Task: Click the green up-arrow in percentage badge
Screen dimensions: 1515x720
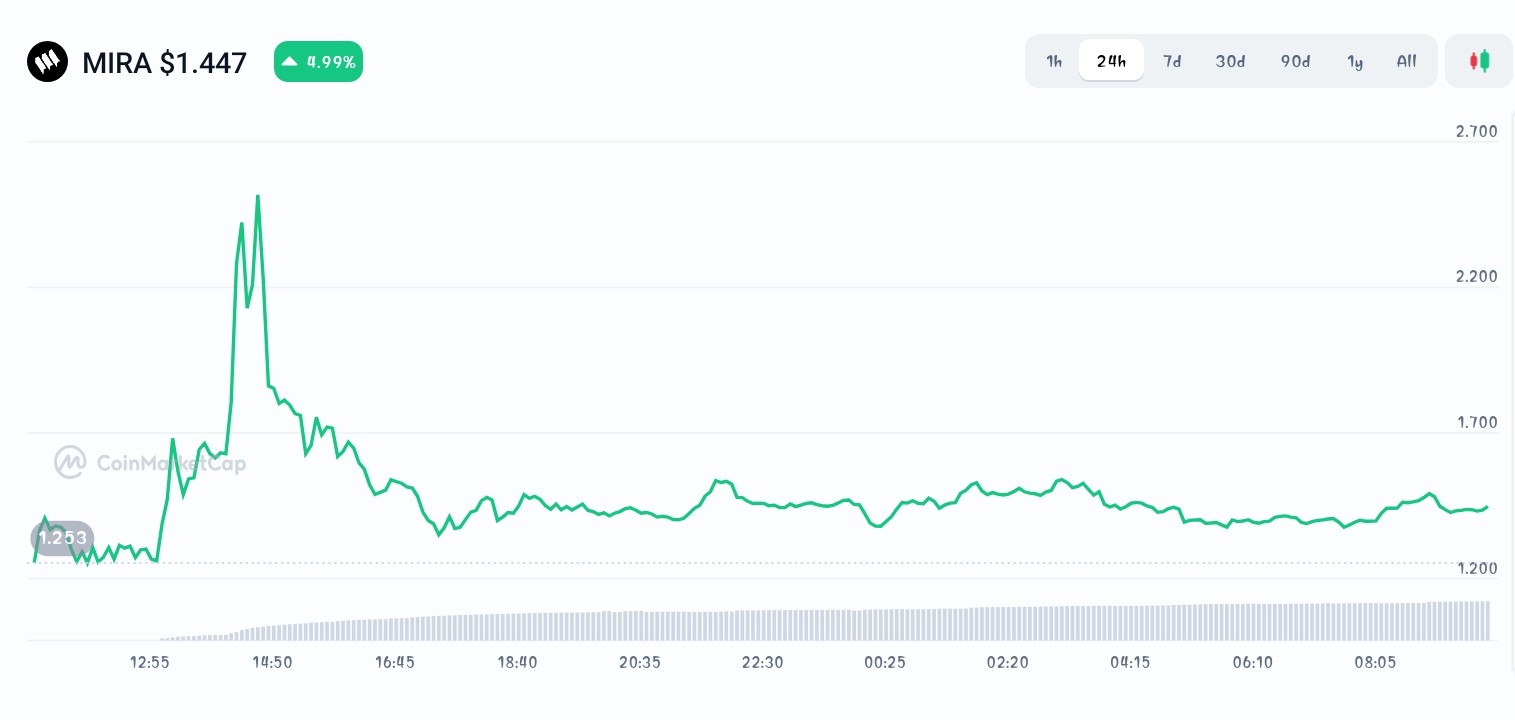Action: pyautogui.click(x=290, y=62)
